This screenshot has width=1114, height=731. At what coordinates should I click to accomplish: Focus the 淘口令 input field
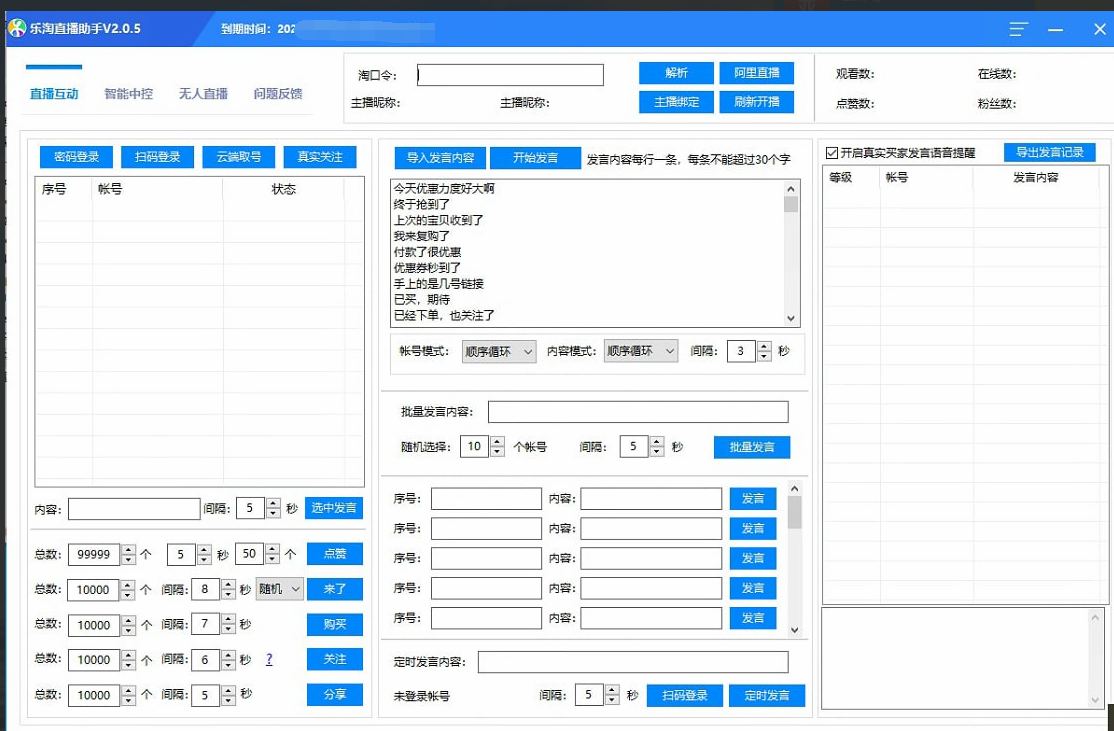click(x=510, y=75)
